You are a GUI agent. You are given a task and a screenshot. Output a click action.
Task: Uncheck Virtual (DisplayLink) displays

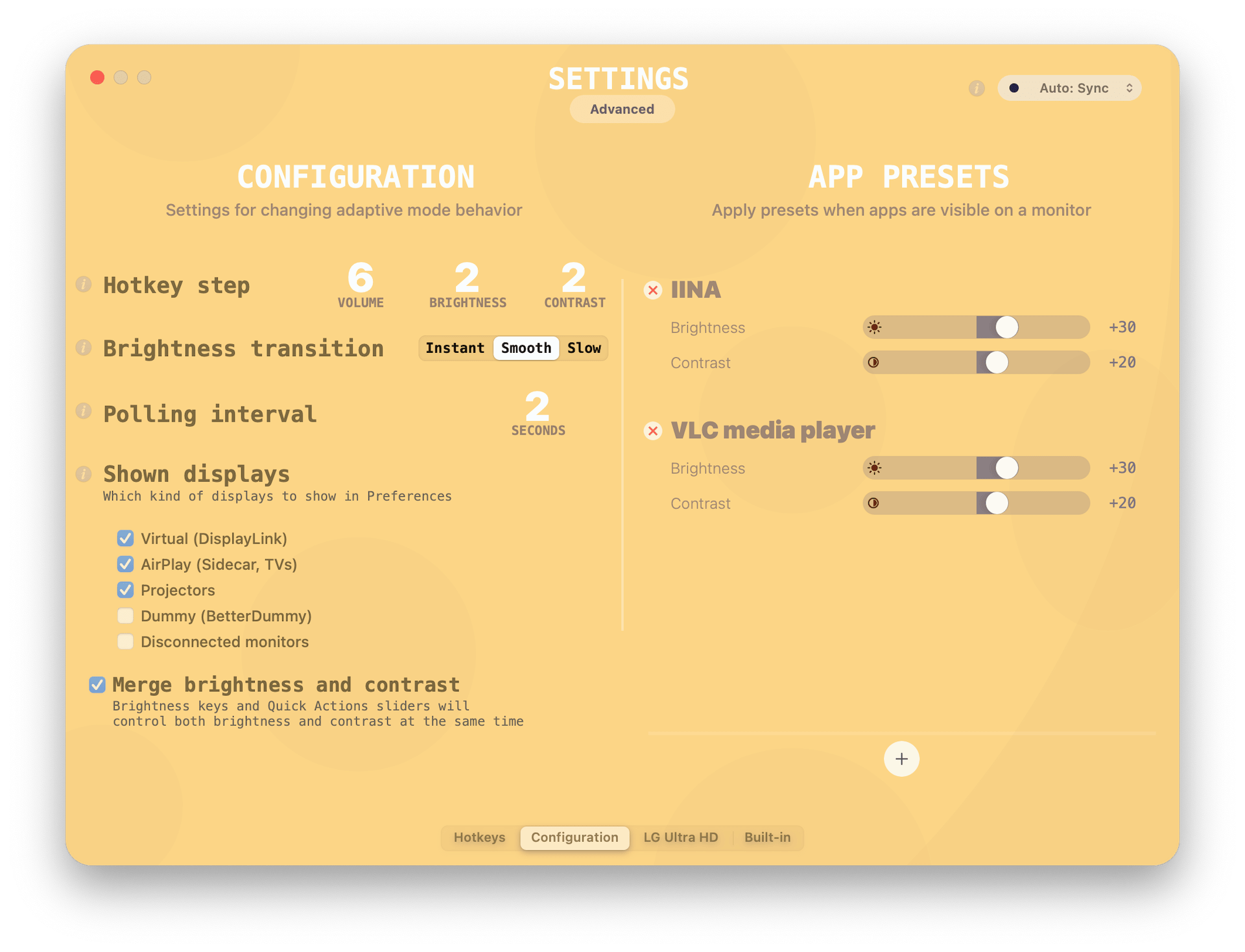click(125, 538)
